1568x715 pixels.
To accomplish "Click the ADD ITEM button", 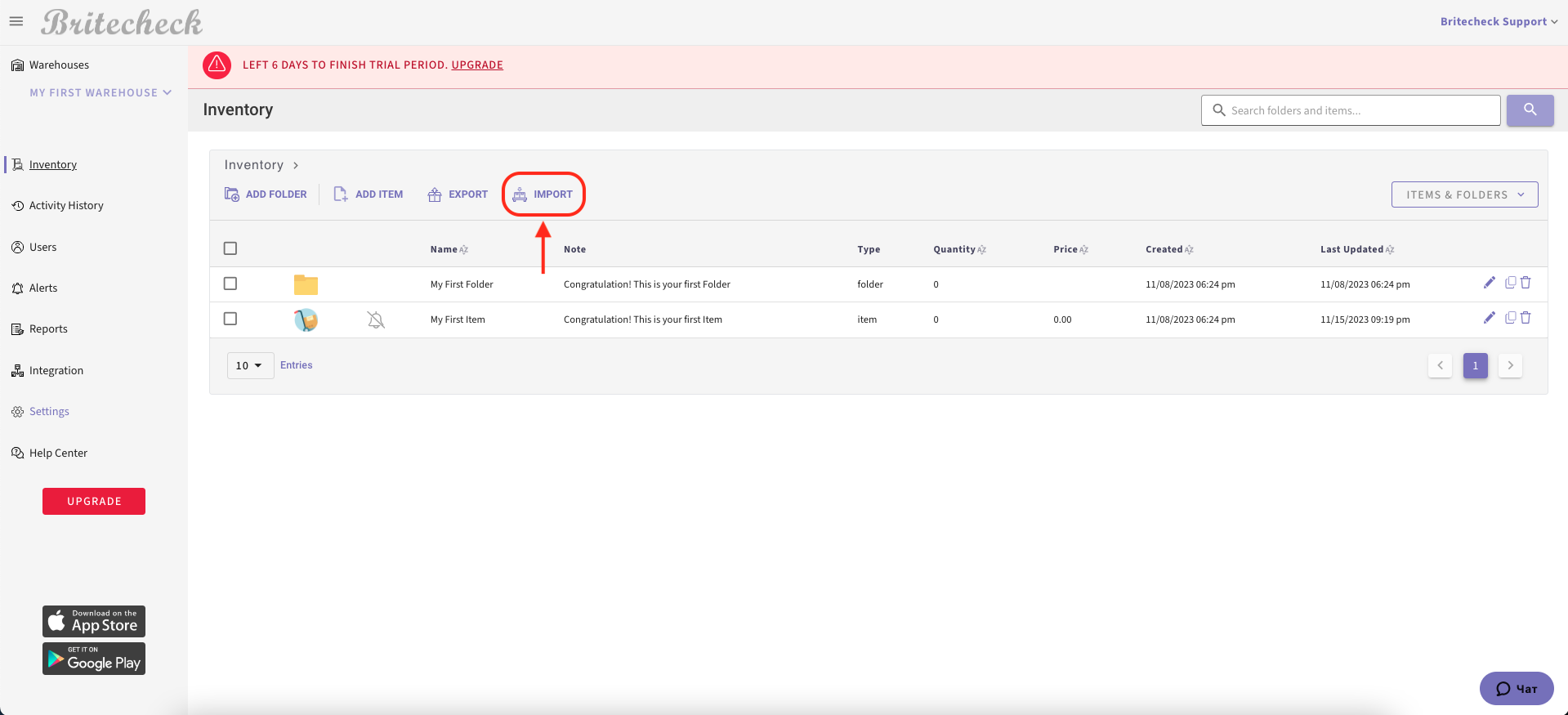I will point(369,194).
